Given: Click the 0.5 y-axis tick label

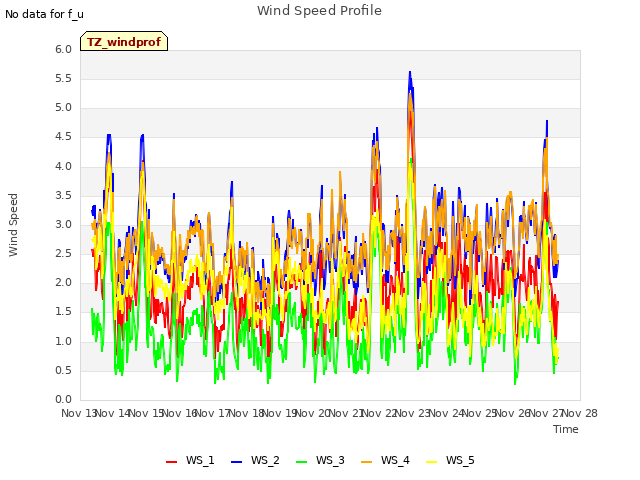Looking at the screenshot, I should pos(63,371).
